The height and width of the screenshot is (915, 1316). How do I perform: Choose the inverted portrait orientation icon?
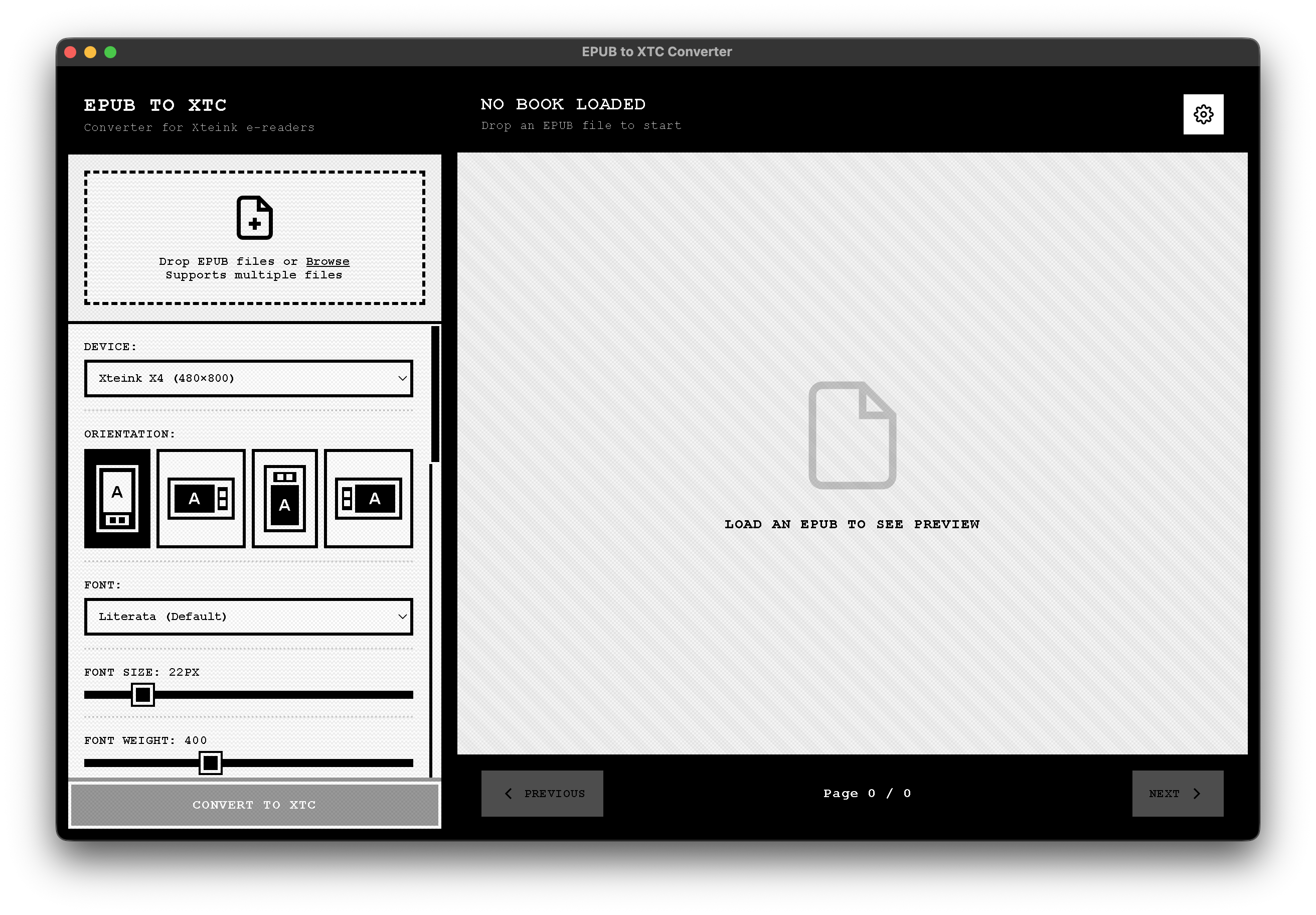click(285, 498)
